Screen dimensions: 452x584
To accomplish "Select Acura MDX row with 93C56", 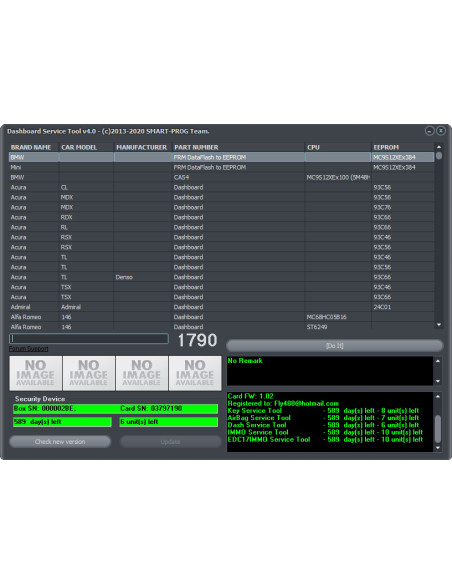I will click(222, 197).
